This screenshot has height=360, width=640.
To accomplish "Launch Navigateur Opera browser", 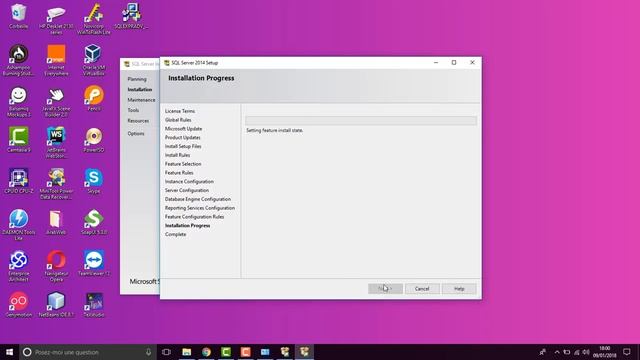I will point(56,266).
